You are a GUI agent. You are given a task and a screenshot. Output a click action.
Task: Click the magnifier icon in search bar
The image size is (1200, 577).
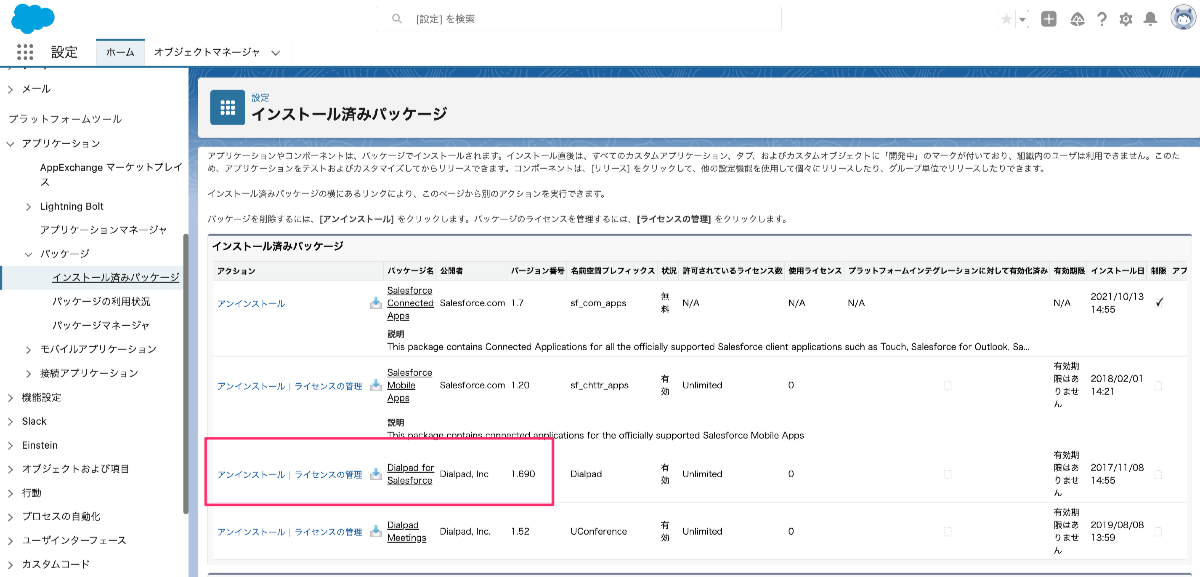[397, 19]
